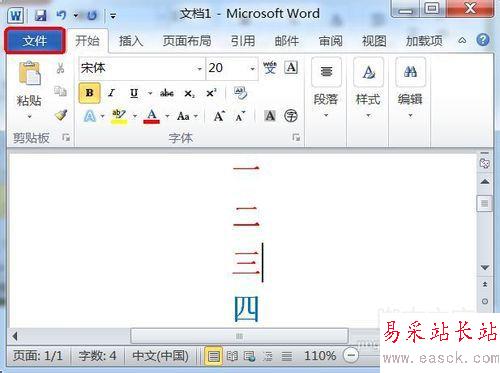
Task: Open the 邮件 (Mailings) tab
Action: (x=286, y=41)
